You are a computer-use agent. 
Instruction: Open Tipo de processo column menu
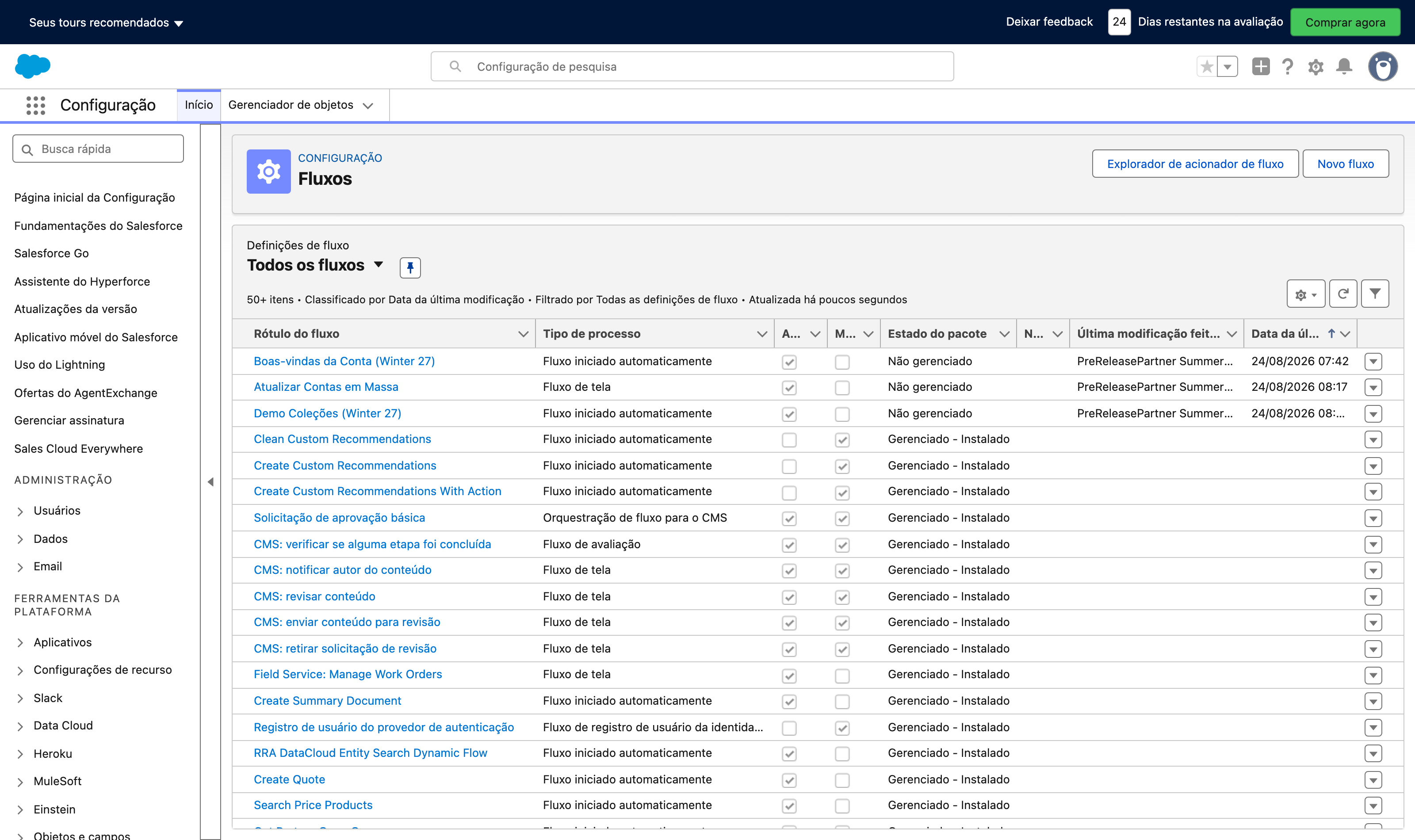[762, 334]
